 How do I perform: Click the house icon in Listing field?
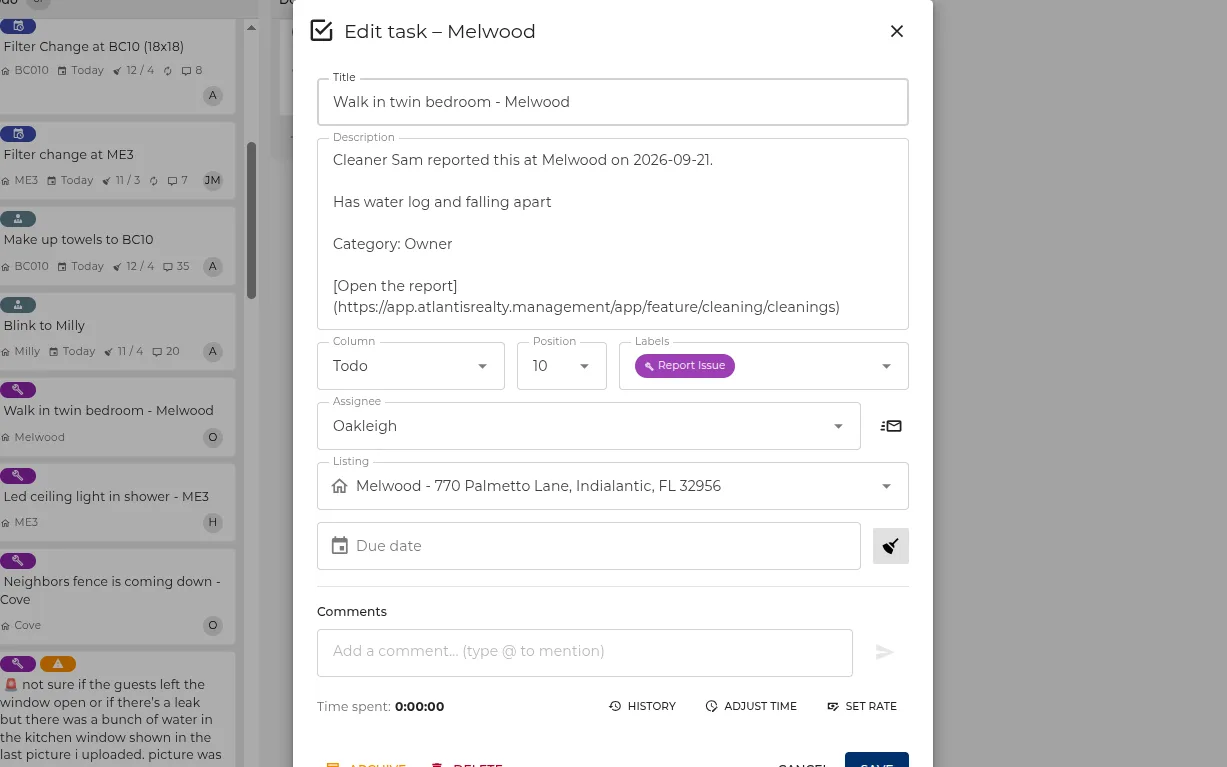click(x=340, y=486)
